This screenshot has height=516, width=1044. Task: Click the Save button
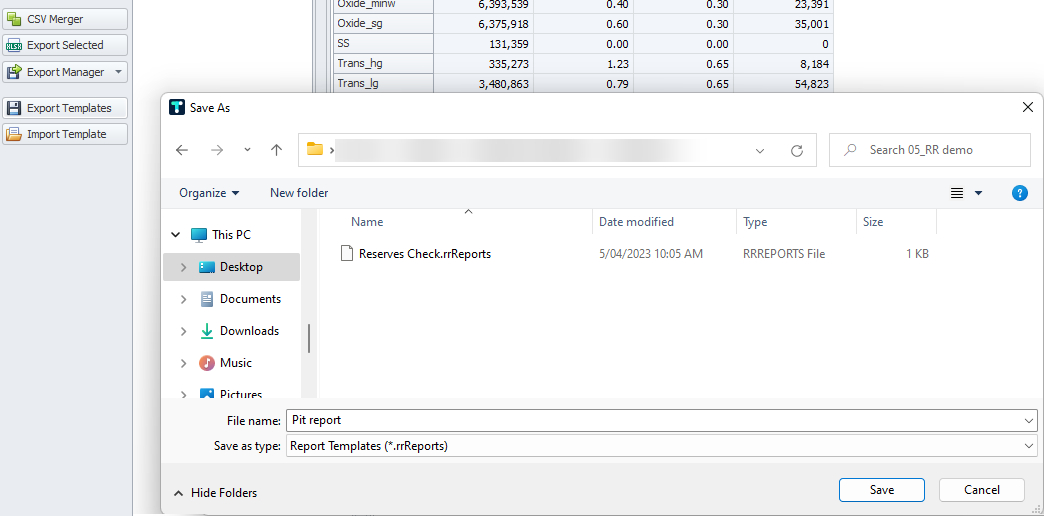click(882, 490)
